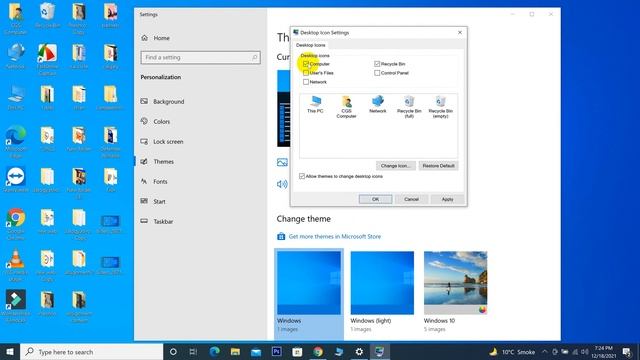Select the Windows 10 theme thumbnail
Image resolution: width=640 pixels, height=360 pixels.
[456, 283]
